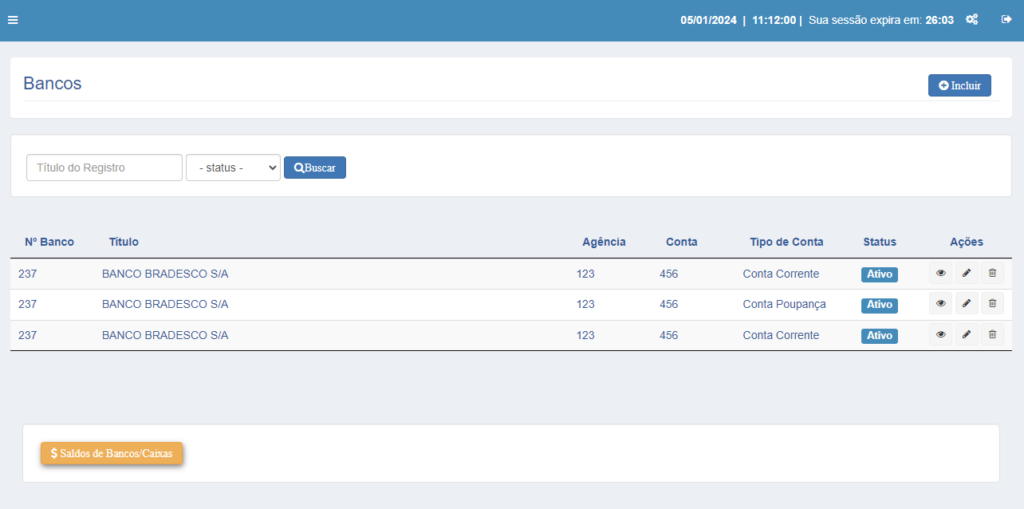
Task: Focus the Título do Registro search field
Action: (x=104, y=167)
